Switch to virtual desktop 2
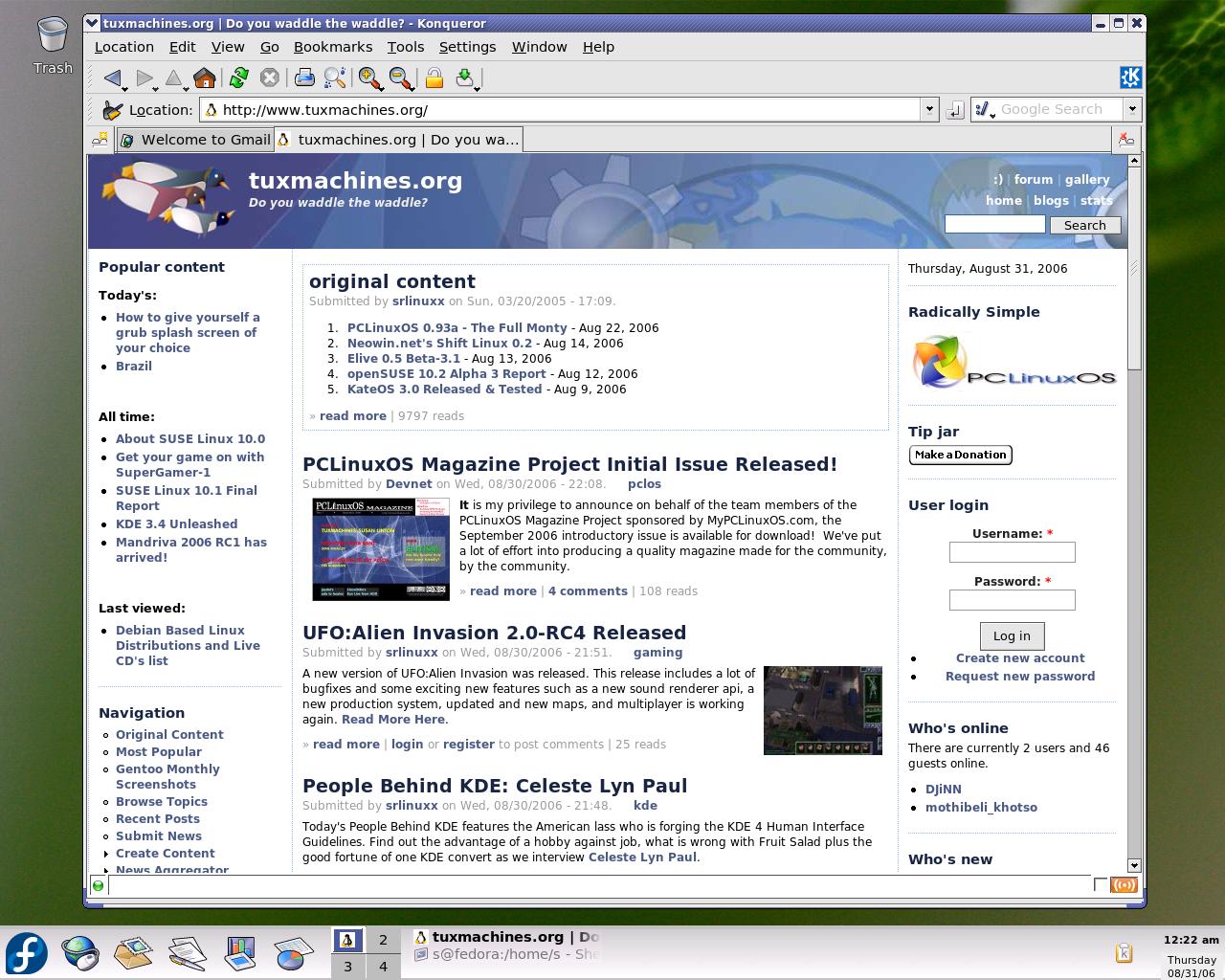 click(x=383, y=940)
